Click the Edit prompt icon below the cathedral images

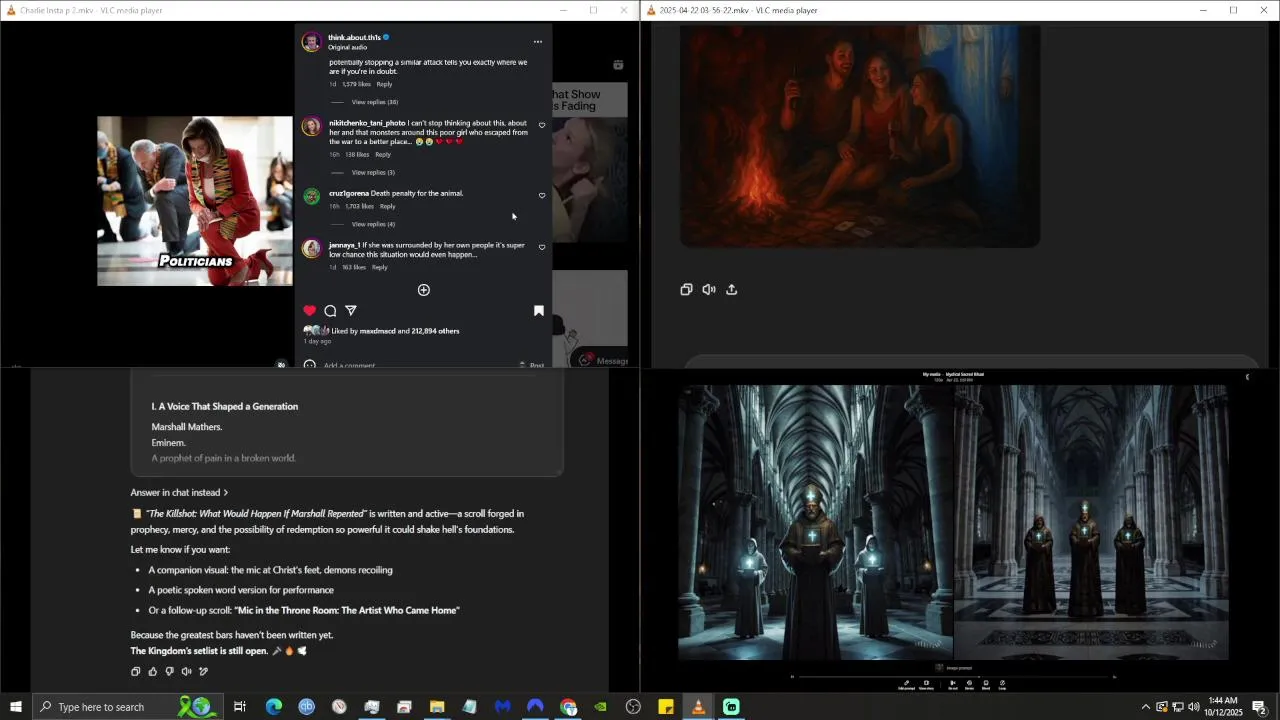pos(907,685)
